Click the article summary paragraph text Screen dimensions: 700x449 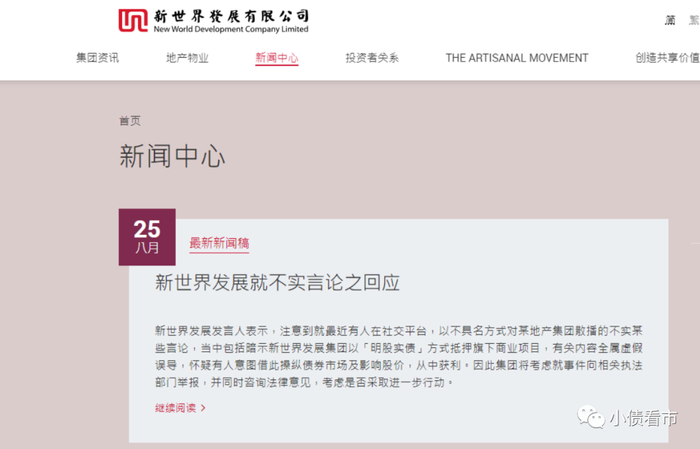click(399, 357)
